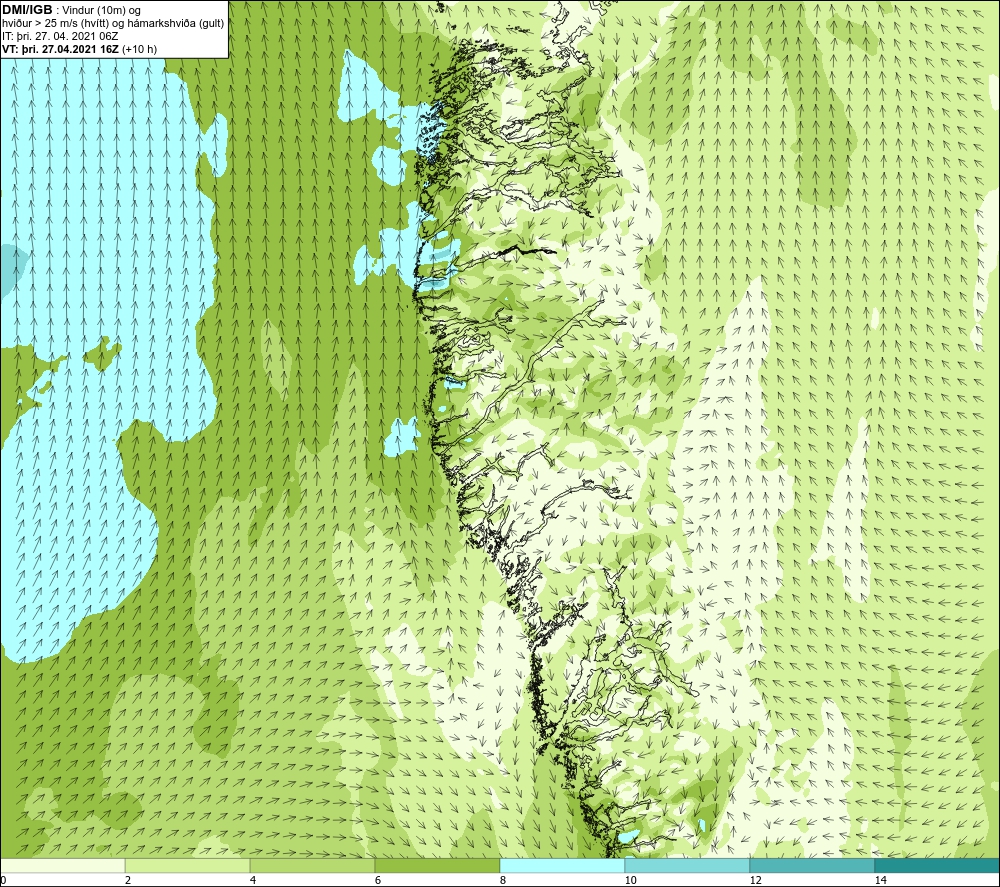Click the scale label '14'
Image resolution: width=1000 pixels, height=887 pixels.
click(880, 881)
